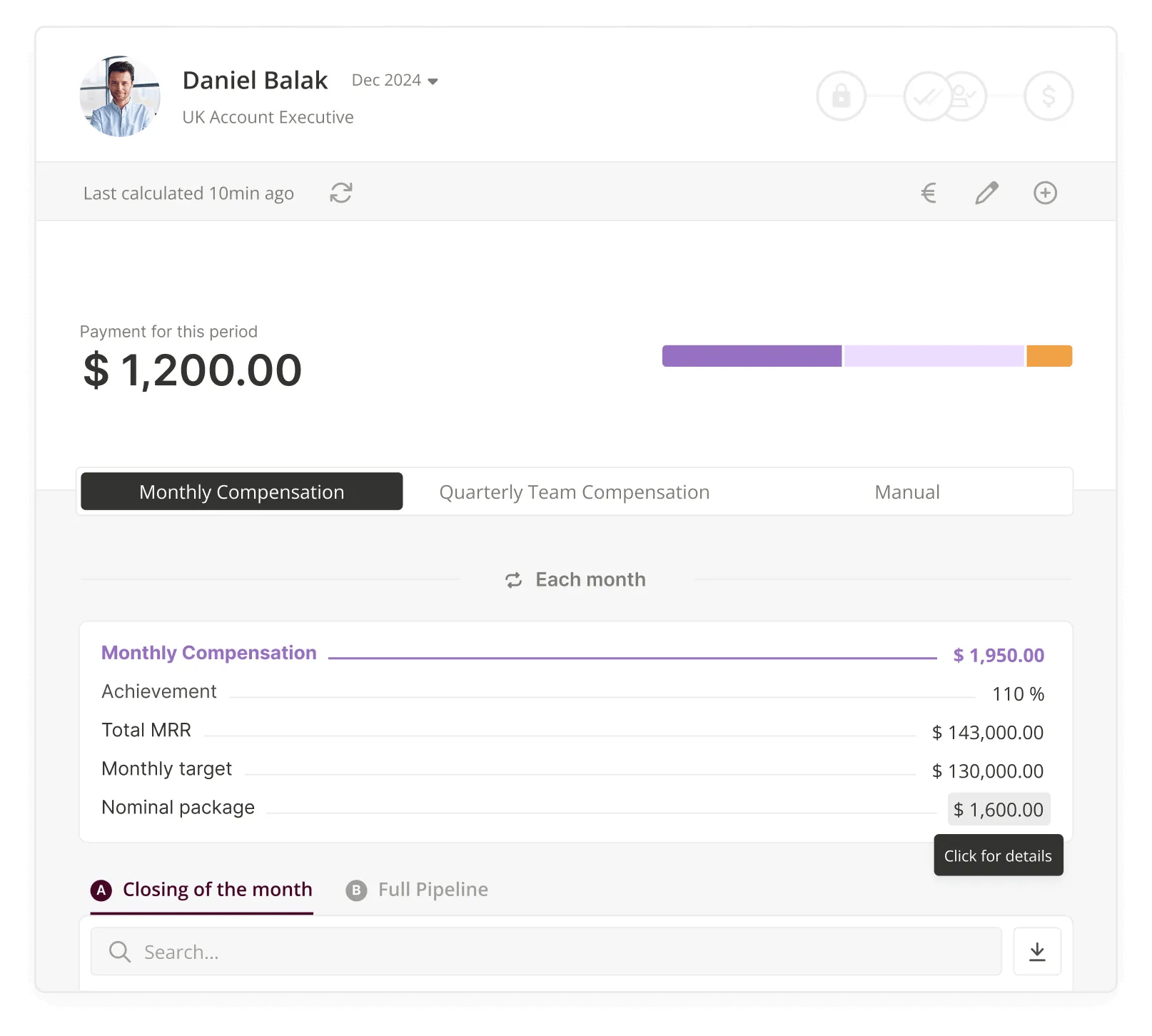This screenshot has width=1152, height=1036.
Task: Click the Nominal package row label
Action: 178,807
